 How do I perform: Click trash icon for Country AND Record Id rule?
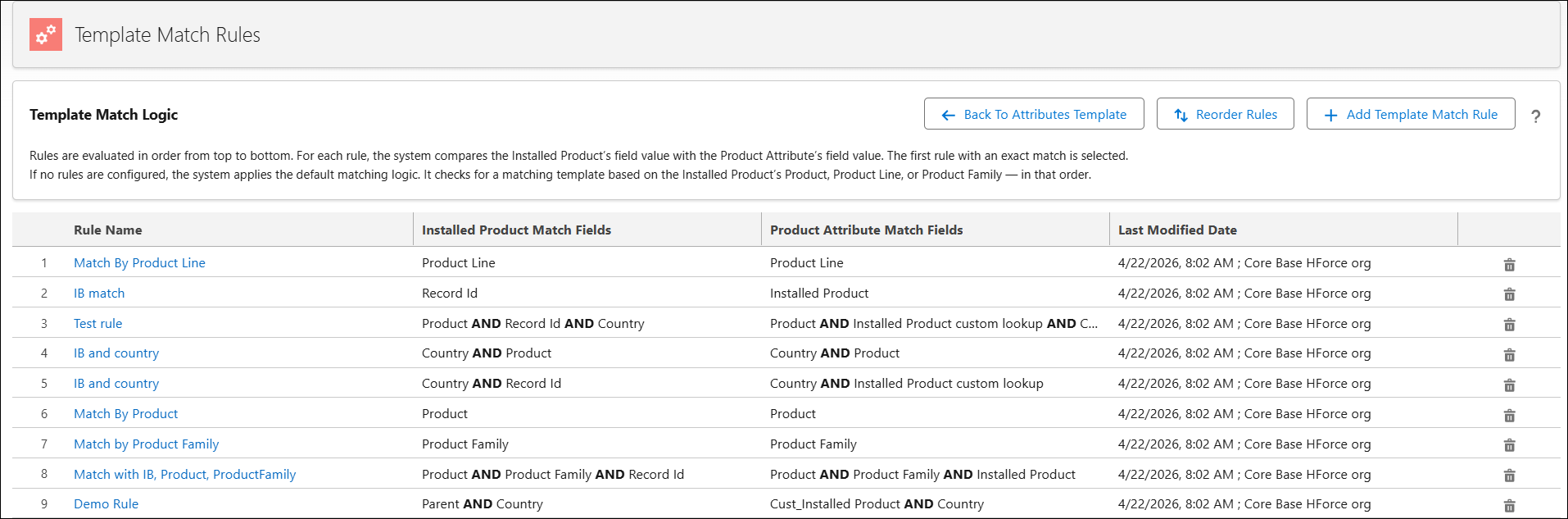point(1509,385)
